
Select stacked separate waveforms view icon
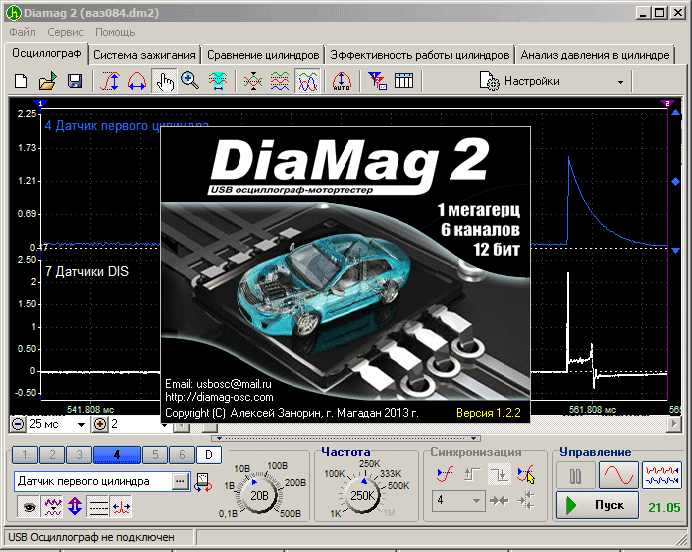pos(280,81)
